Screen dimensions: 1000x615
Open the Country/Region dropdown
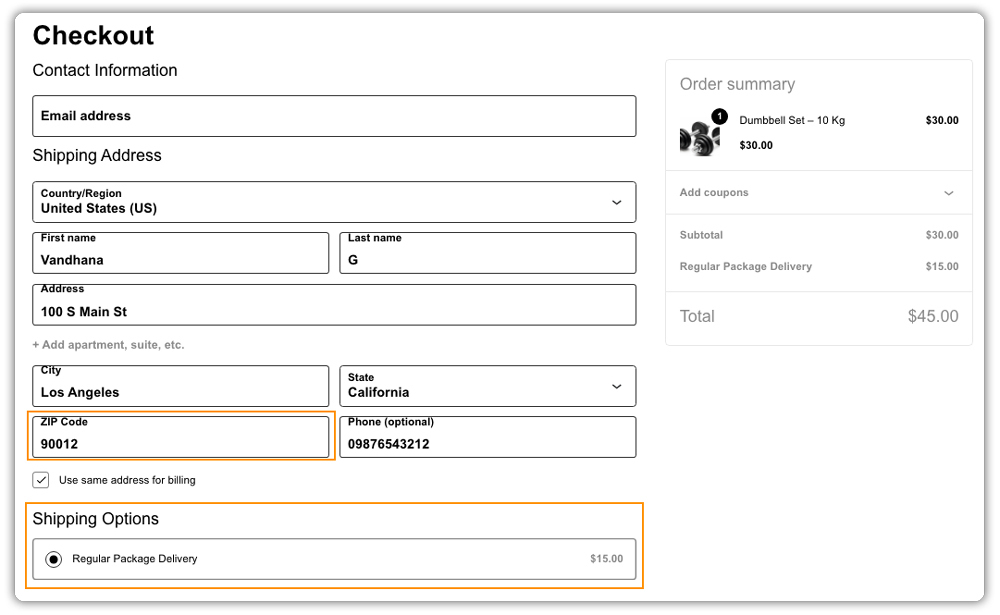point(334,202)
